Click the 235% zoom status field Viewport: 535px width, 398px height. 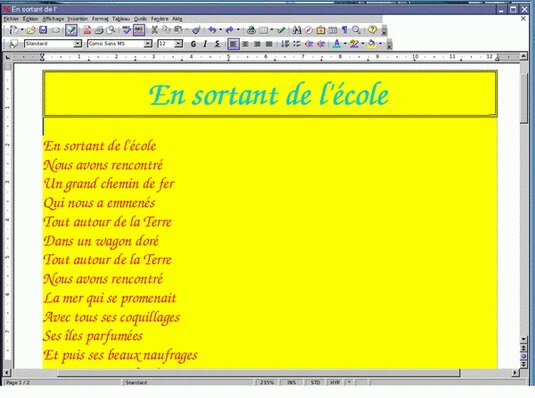click(266, 383)
